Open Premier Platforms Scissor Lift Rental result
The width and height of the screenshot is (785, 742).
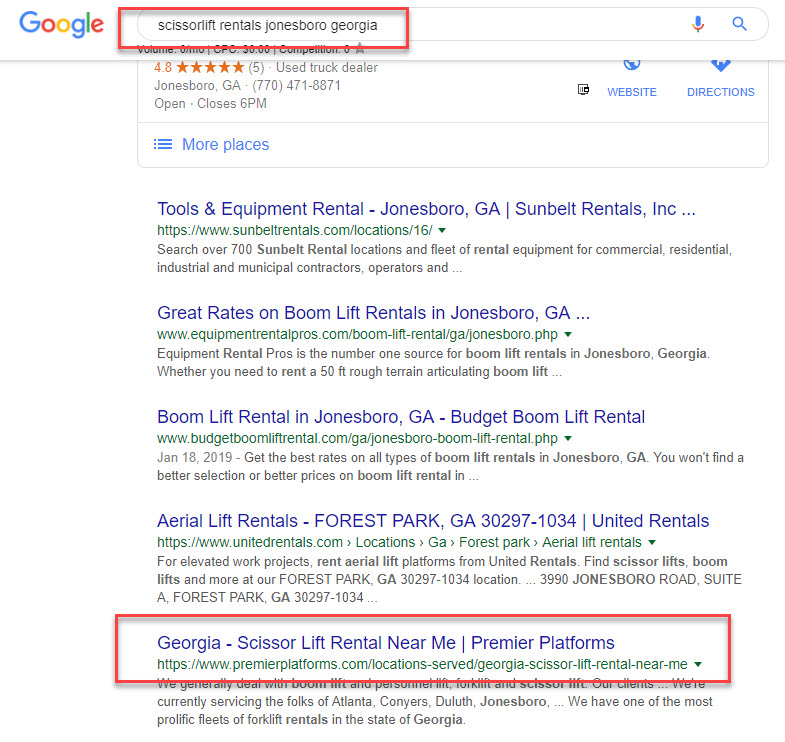pyautogui.click(x=385, y=643)
